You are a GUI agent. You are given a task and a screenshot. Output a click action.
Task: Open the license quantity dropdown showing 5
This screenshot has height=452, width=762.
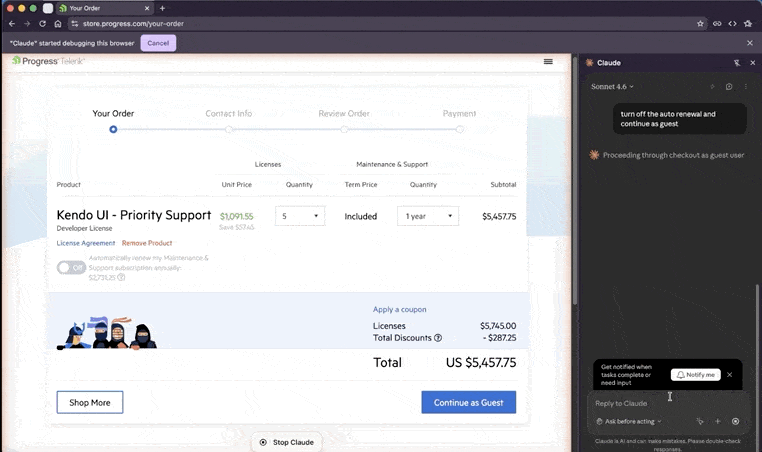(300, 216)
